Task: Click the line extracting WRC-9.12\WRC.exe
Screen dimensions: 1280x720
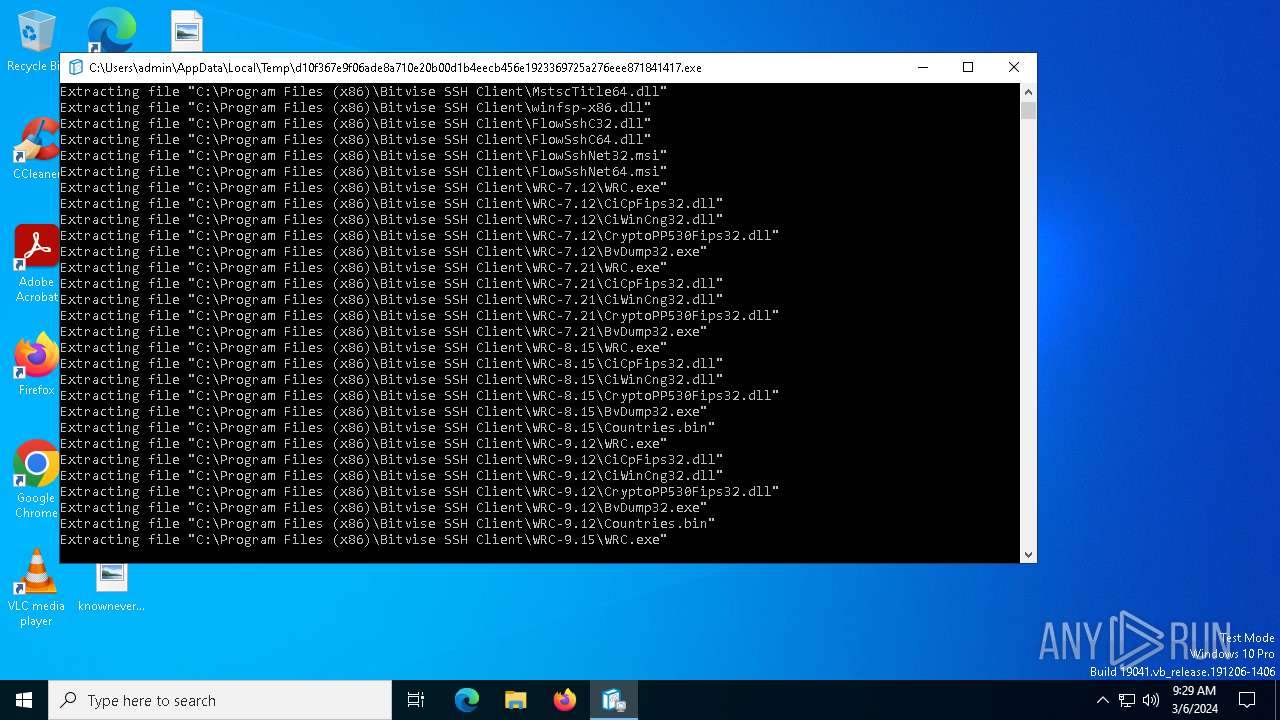Action: 363,444
